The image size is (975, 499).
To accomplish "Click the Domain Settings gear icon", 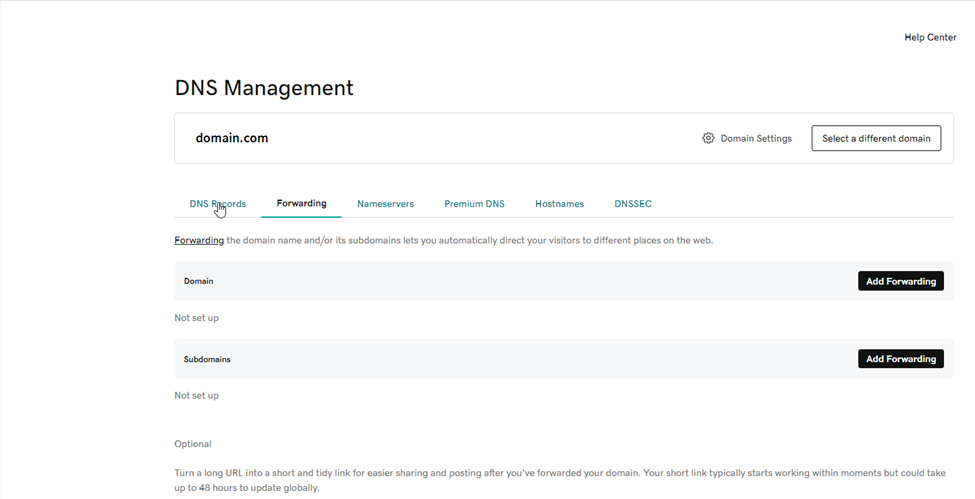I will coord(708,138).
